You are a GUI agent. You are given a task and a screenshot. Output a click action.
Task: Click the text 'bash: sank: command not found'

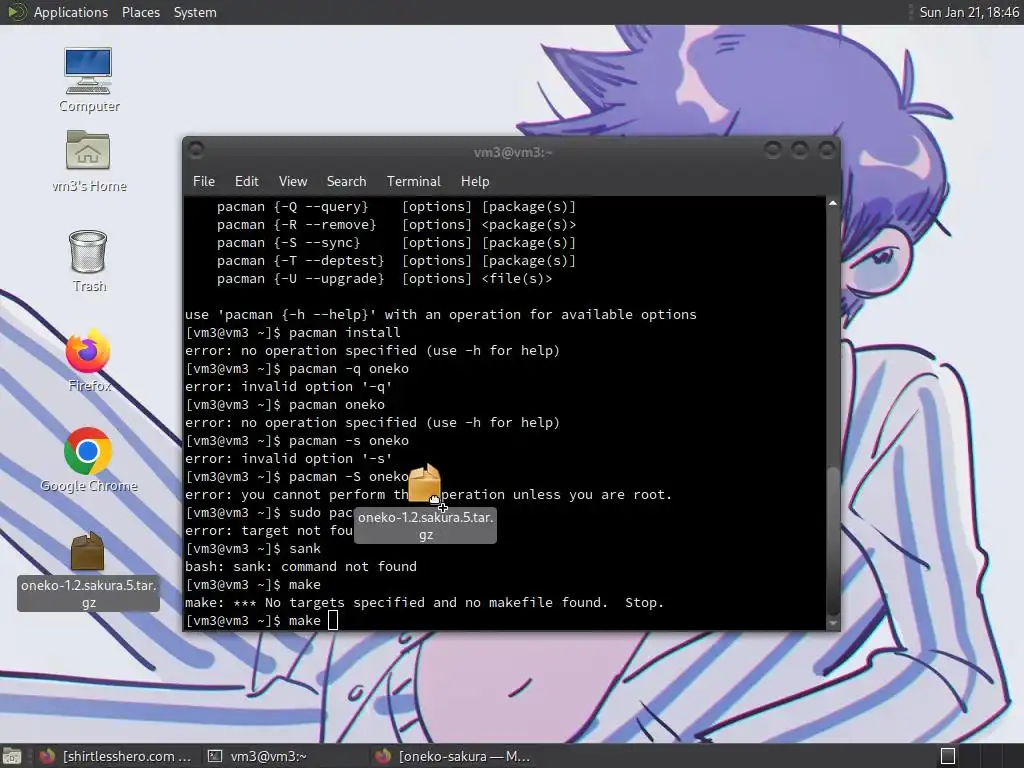click(301, 566)
